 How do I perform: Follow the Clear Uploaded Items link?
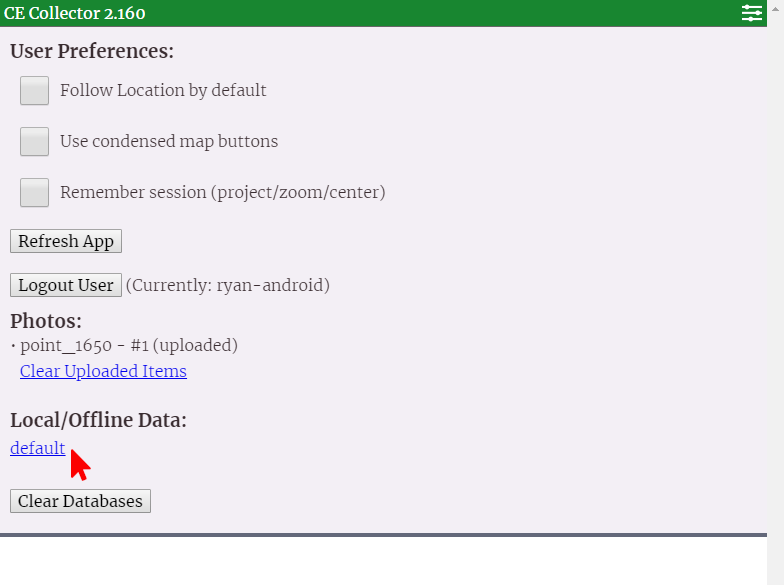(x=103, y=371)
